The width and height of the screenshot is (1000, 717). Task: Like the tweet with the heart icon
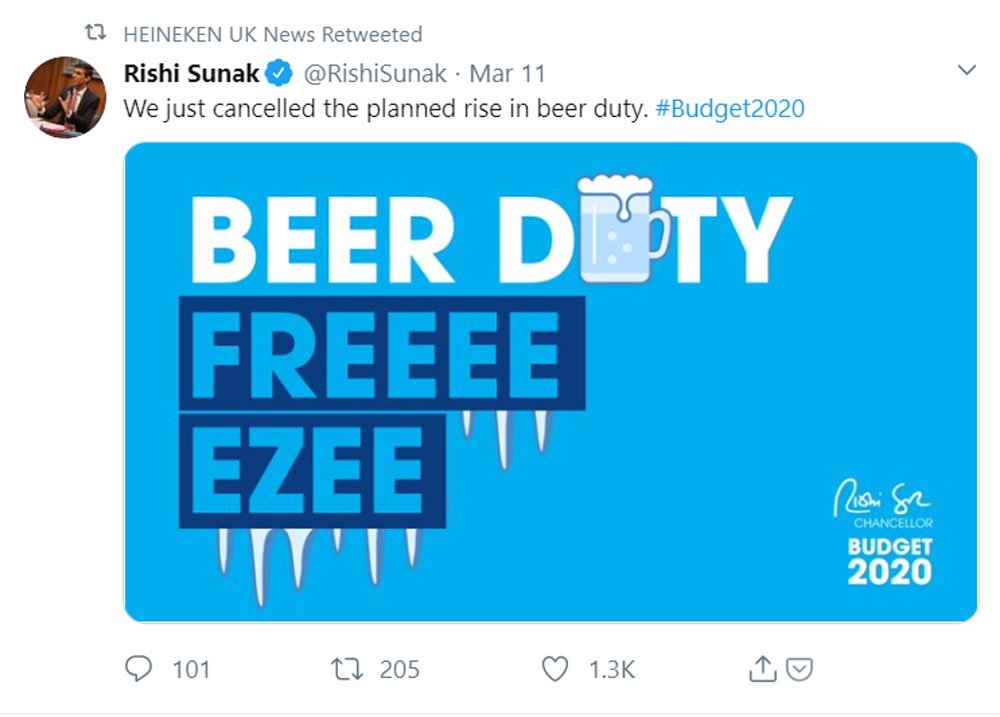(555, 668)
